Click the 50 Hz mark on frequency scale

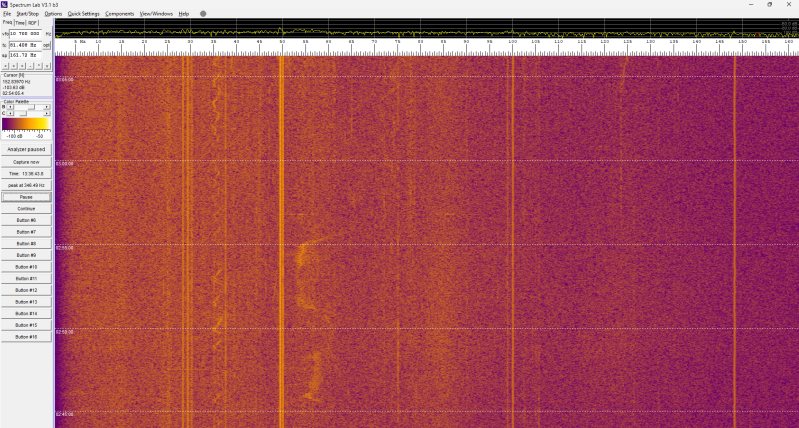pyautogui.click(x=282, y=42)
